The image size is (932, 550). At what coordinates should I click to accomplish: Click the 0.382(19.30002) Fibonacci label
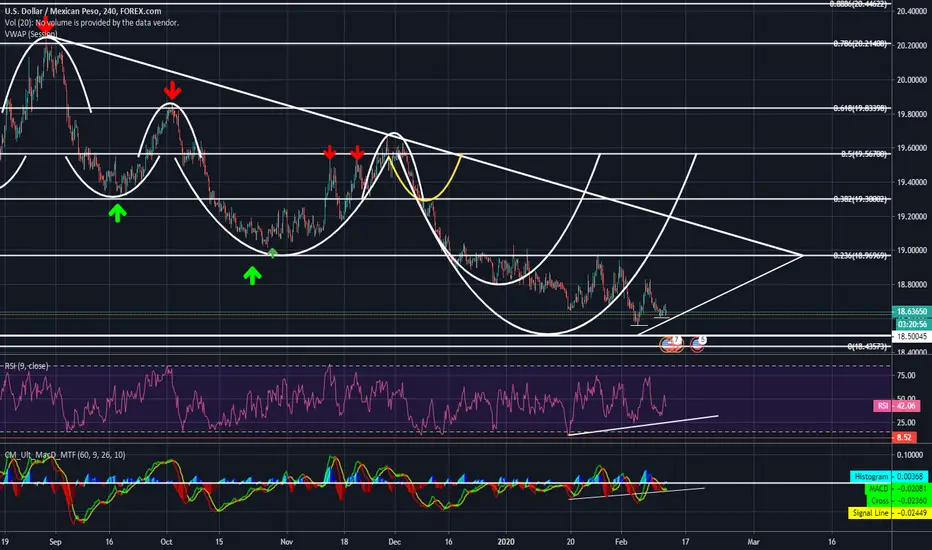[x=859, y=199]
